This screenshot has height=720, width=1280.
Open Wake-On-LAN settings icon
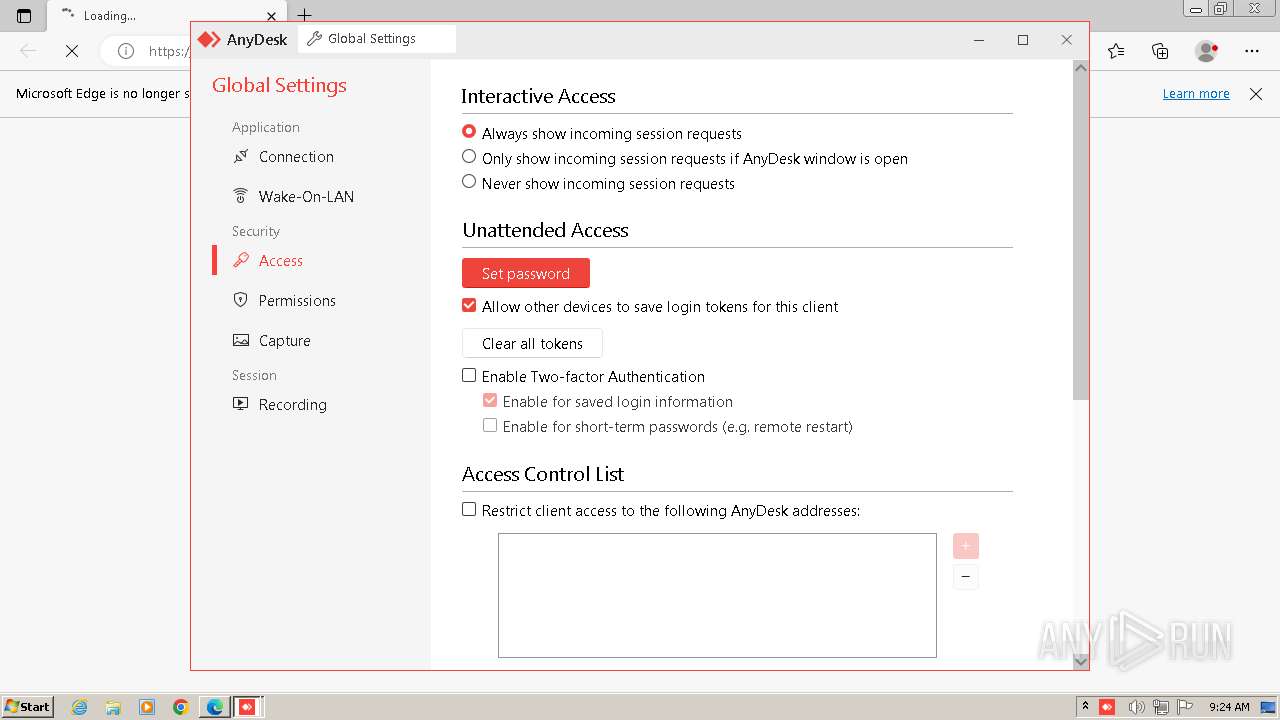[x=240, y=196]
